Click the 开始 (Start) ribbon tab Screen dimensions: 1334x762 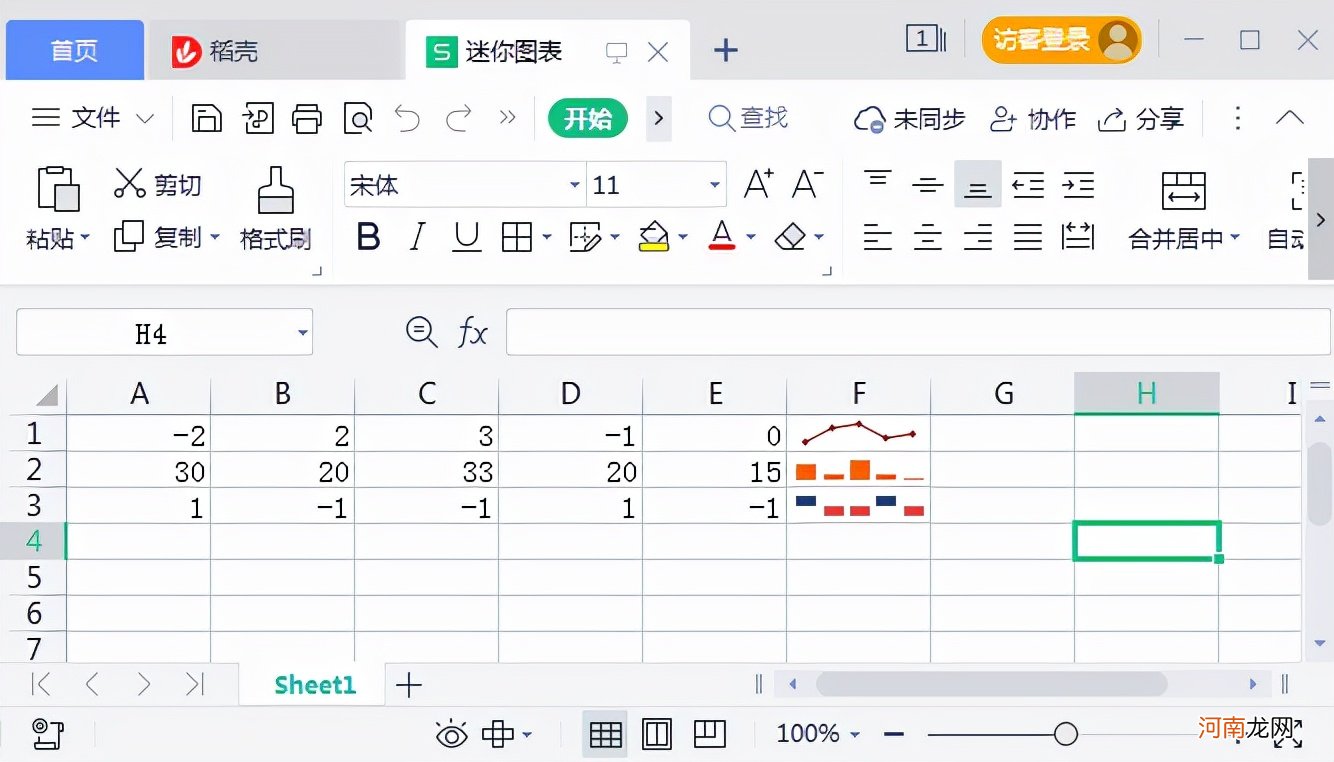(x=588, y=118)
